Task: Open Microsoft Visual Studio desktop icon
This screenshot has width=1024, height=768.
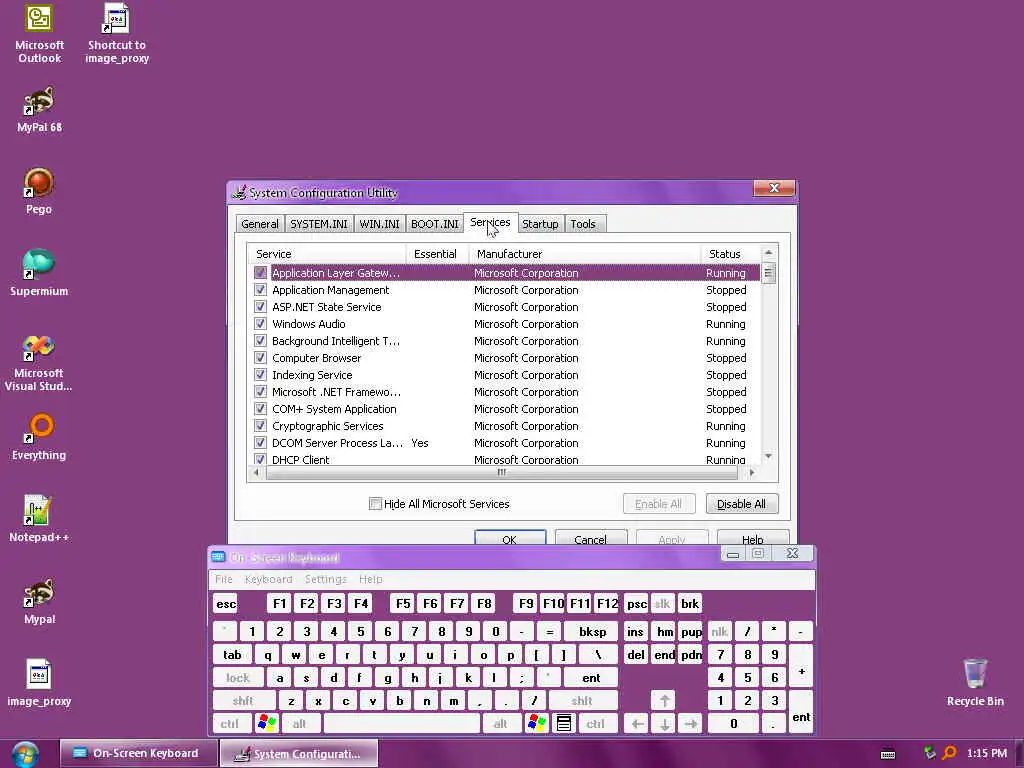Action: coord(39,362)
